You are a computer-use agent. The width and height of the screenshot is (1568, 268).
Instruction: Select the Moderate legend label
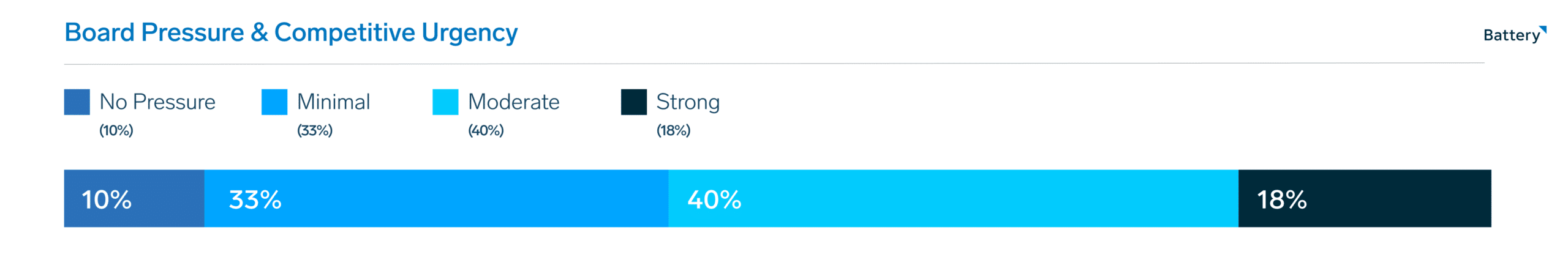[x=513, y=102]
